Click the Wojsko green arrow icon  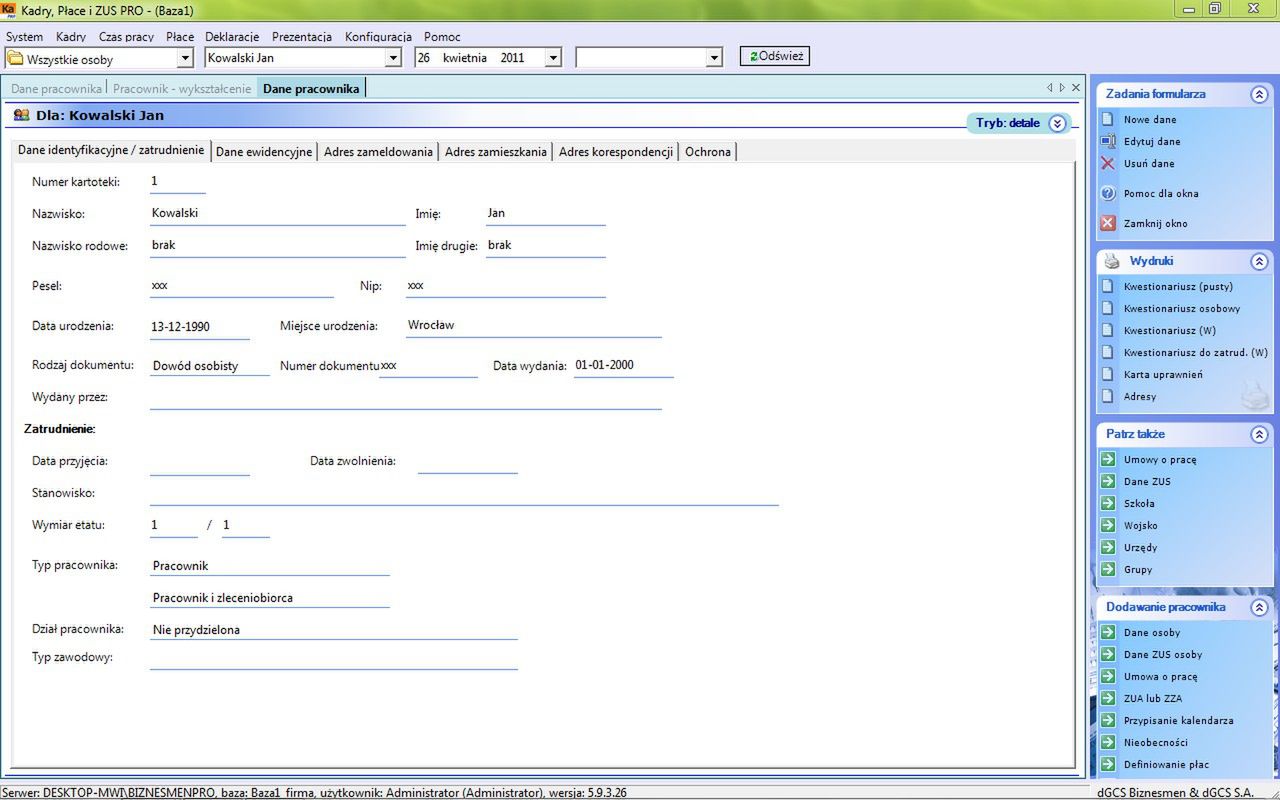pyautogui.click(x=1108, y=525)
